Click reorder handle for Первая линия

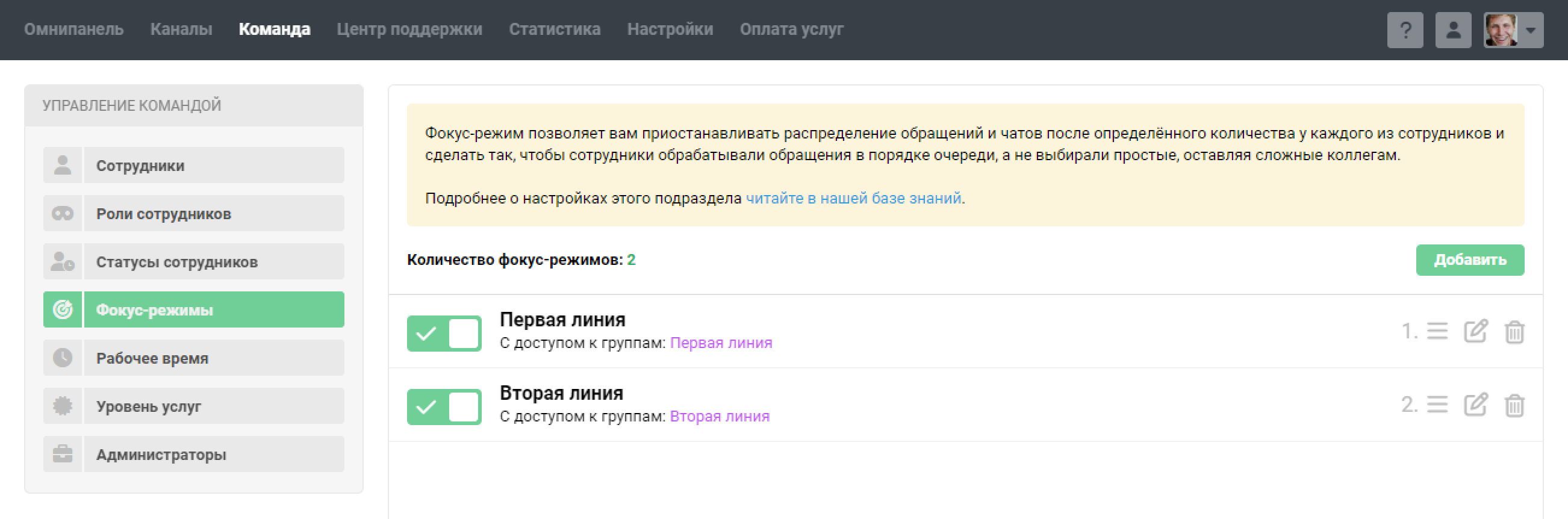tap(1437, 332)
